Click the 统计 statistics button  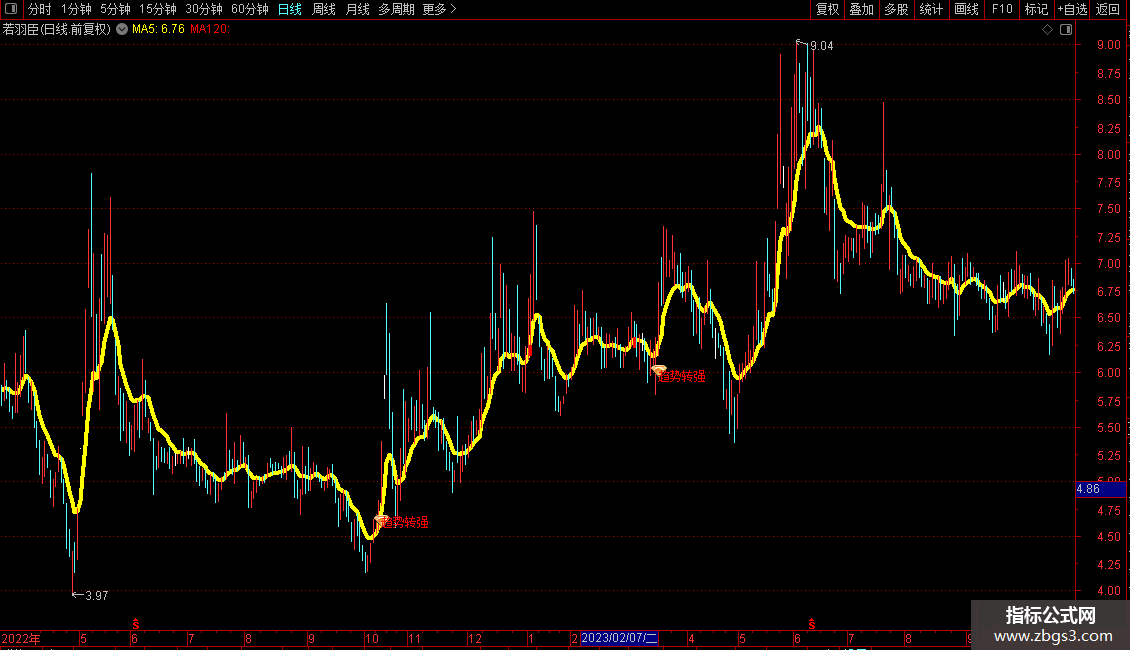[930, 9]
